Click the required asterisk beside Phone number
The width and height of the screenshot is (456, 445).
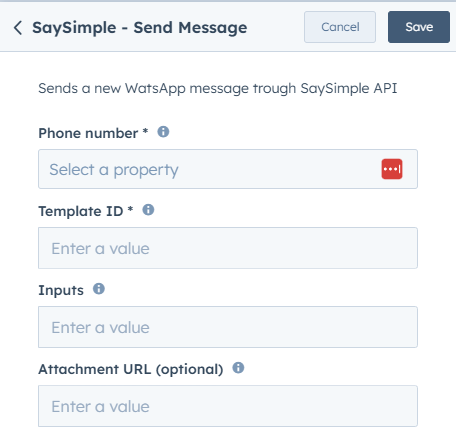145,130
